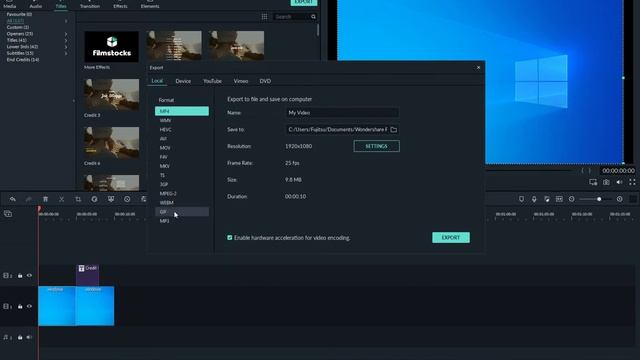The height and width of the screenshot is (360, 640).
Task: Click the zoom in plus circle
Action: [620, 199]
